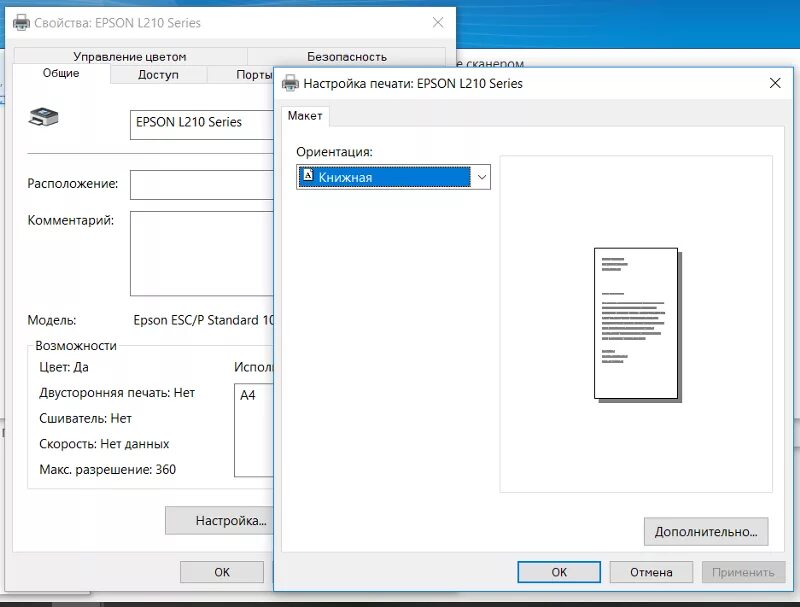Screen dimensions: 800x607
Task: Click the text Макс. разрешение: 360
Action: point(108,469)
